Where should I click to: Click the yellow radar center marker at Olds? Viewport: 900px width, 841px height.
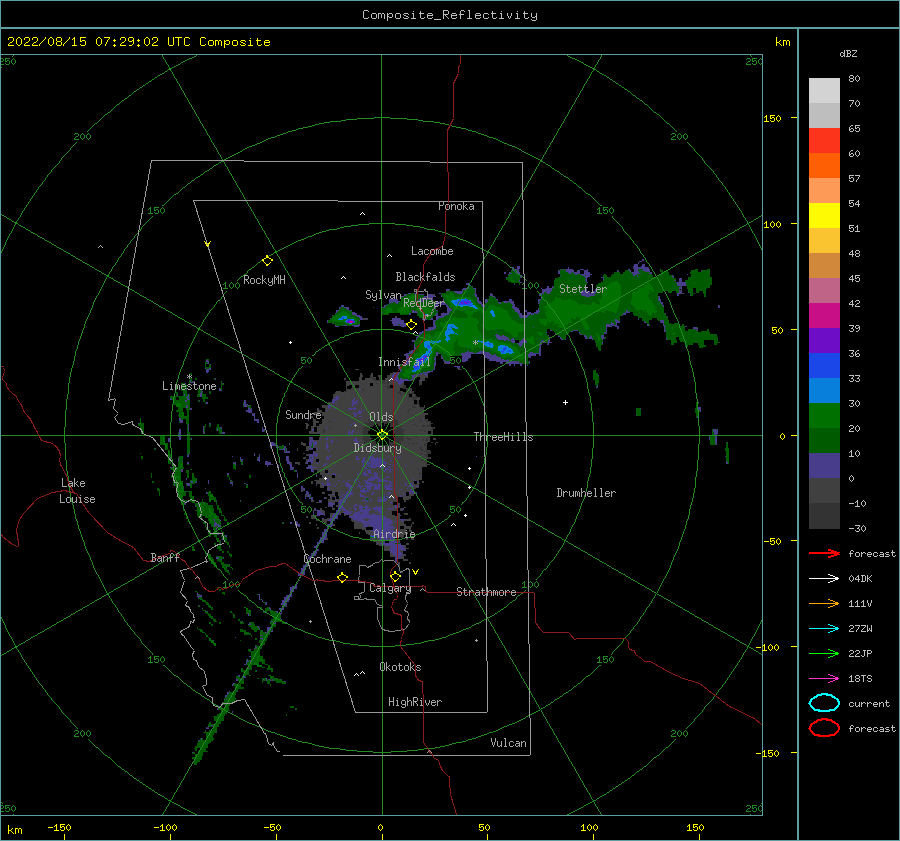[382, 435]
